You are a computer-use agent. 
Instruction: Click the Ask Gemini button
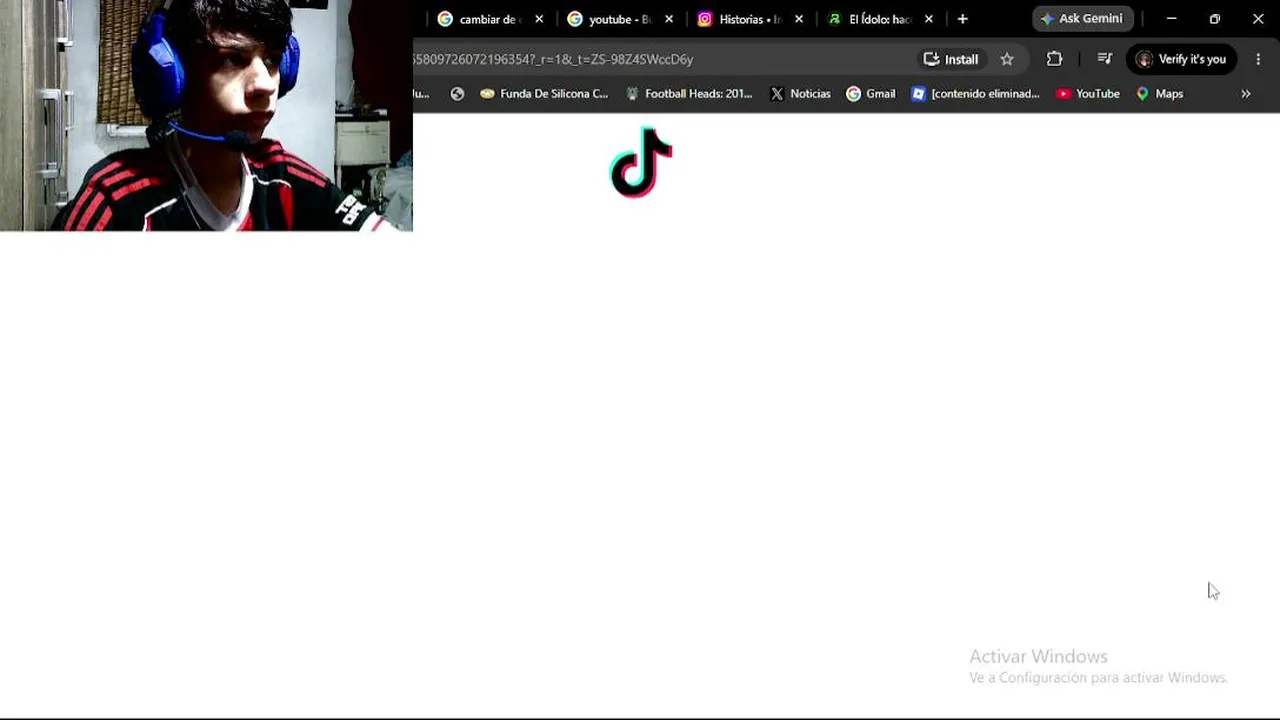coord(1082,19)
